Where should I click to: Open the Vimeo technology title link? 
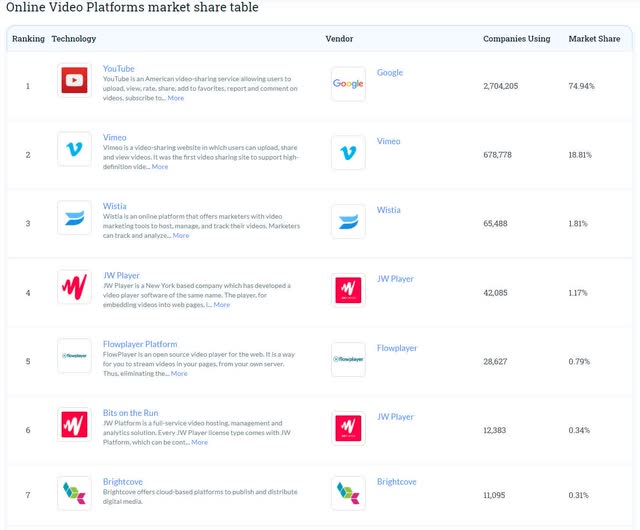tap(115, 138)
